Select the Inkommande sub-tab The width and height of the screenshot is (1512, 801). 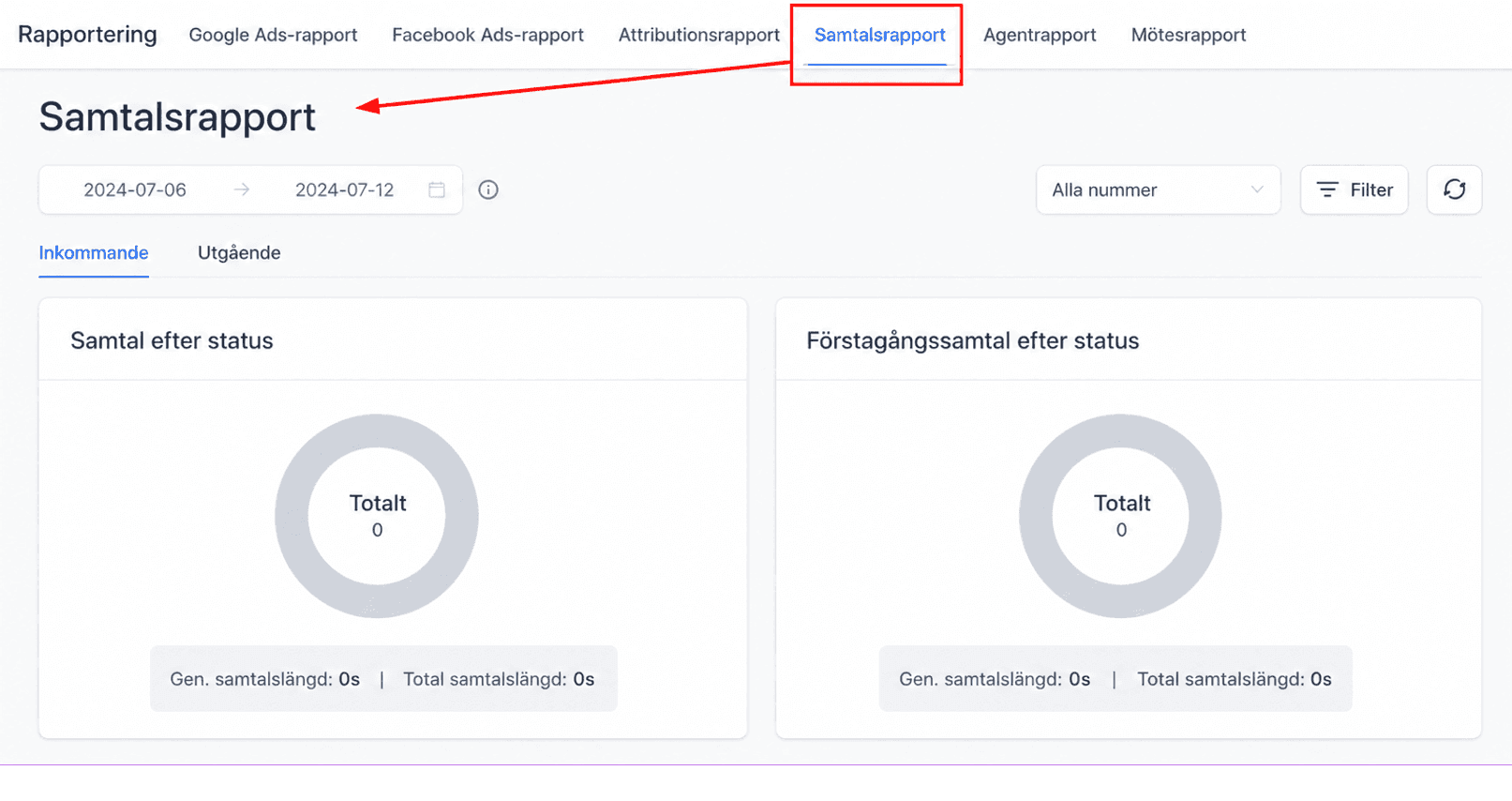(94, 252)
